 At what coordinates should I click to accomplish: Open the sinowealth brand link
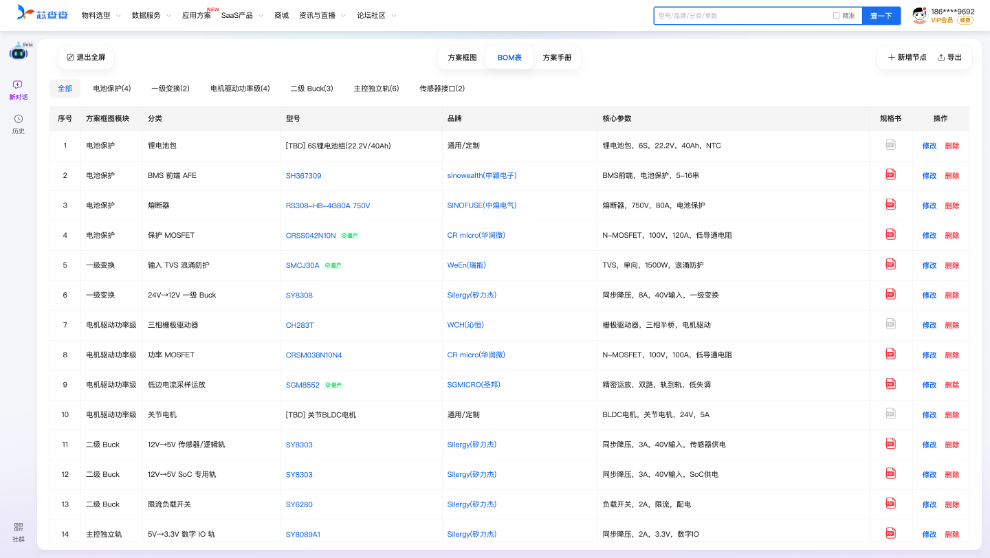click(x=482, y=175)
